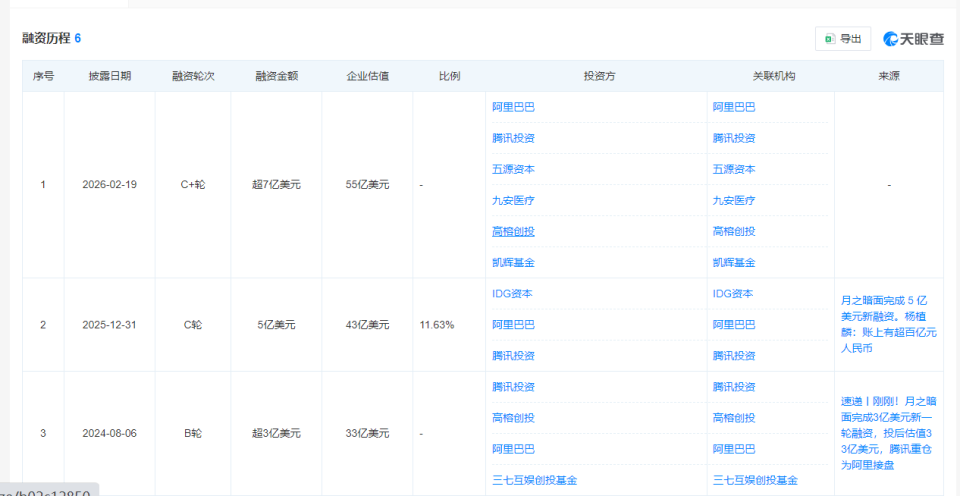Viewport: 960px width, 496px height.
Task: Open 高榕创投 investor in C+轮 row
Action: click(x=513, y=231)
